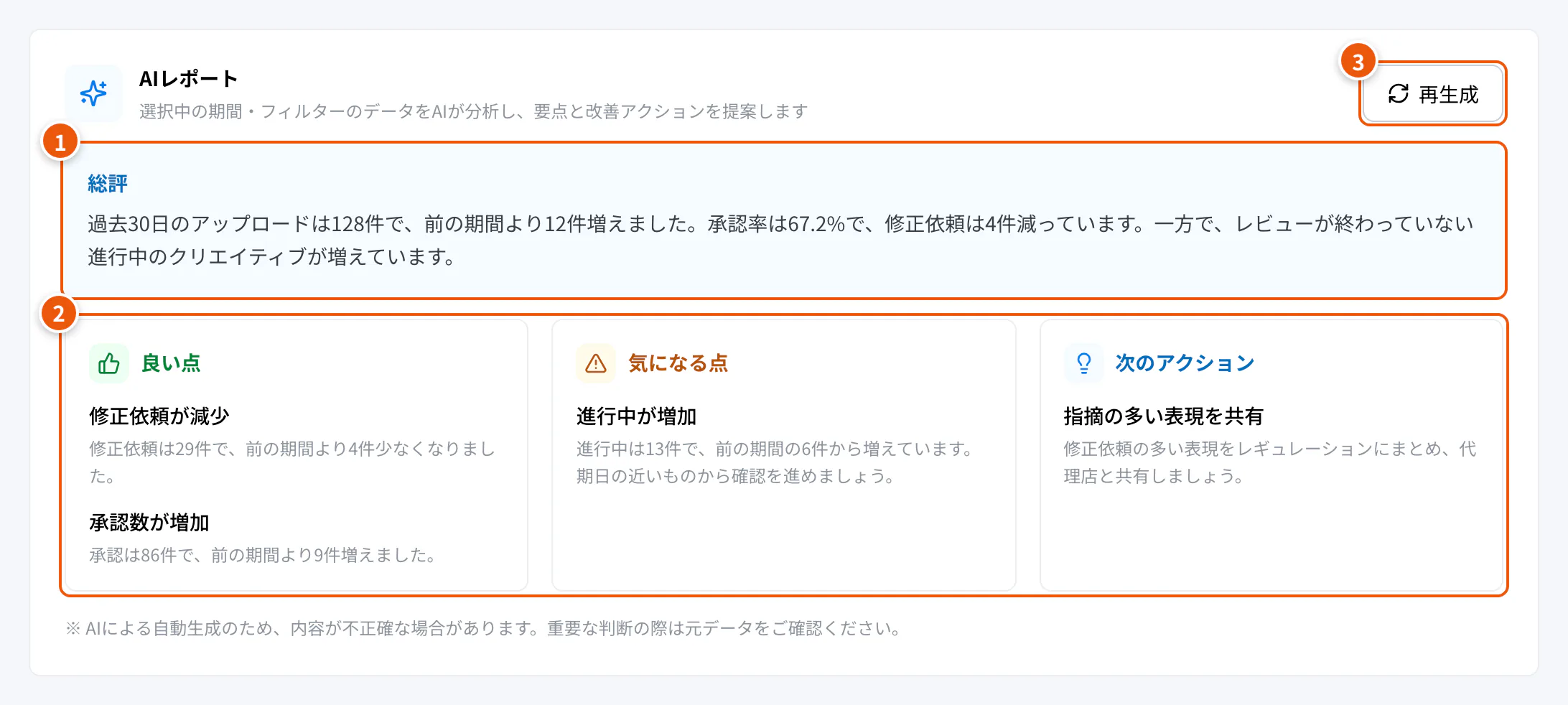
Task: Click the AI sparkle icon beside AIレポート
Action: 93,93
